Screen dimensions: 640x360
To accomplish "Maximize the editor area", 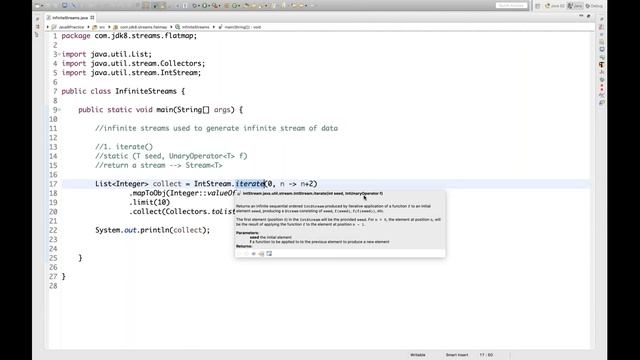I will pyautogui.click(x=589, y=16).
